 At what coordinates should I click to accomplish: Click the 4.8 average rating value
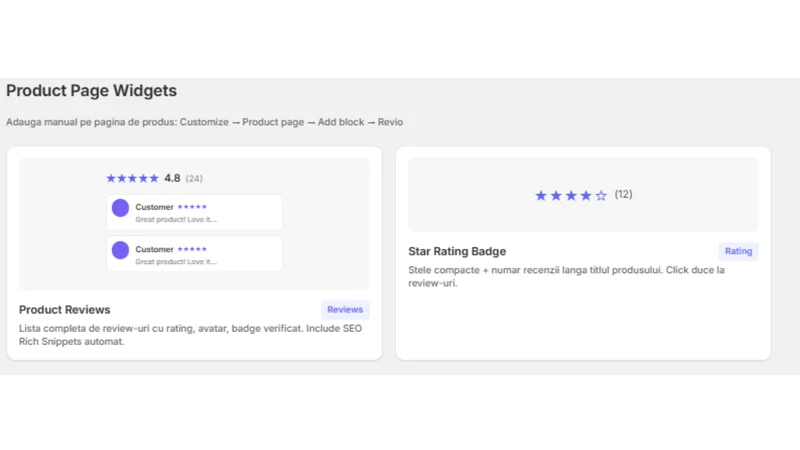pyautogui.click(x=172, y=178)
